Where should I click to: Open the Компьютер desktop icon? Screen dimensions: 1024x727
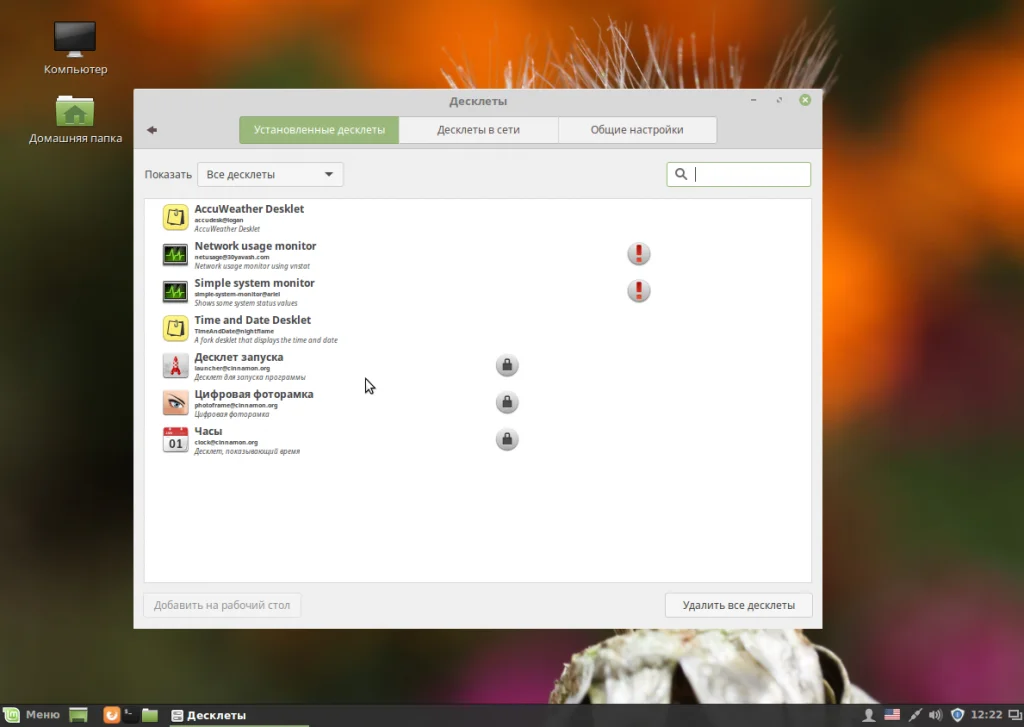pyautogui.click(x=75, y=48)
